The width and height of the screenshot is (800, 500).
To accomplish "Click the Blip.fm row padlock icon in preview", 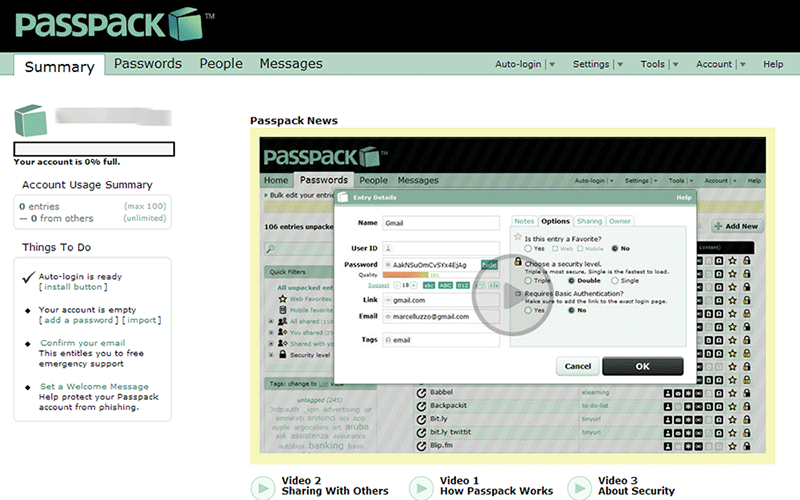I will pos(746,446).
